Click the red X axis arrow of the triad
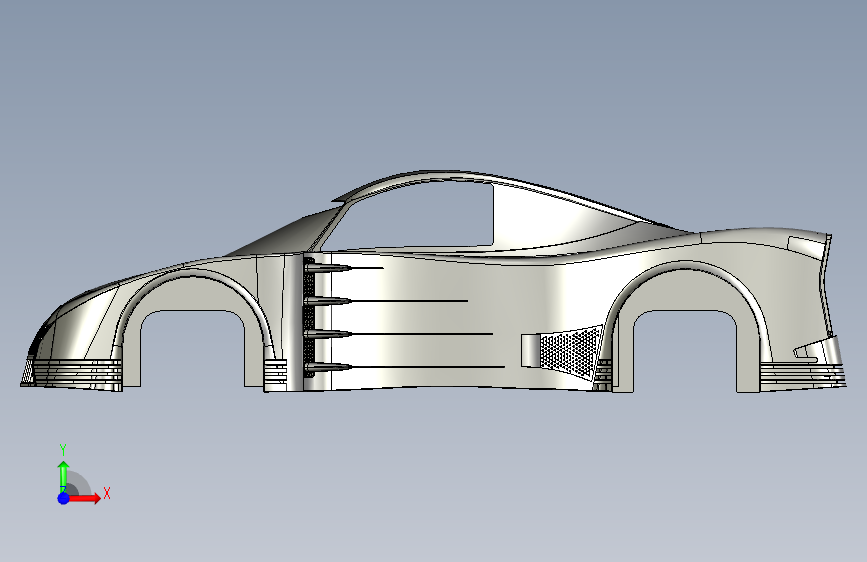 (85, 498)
